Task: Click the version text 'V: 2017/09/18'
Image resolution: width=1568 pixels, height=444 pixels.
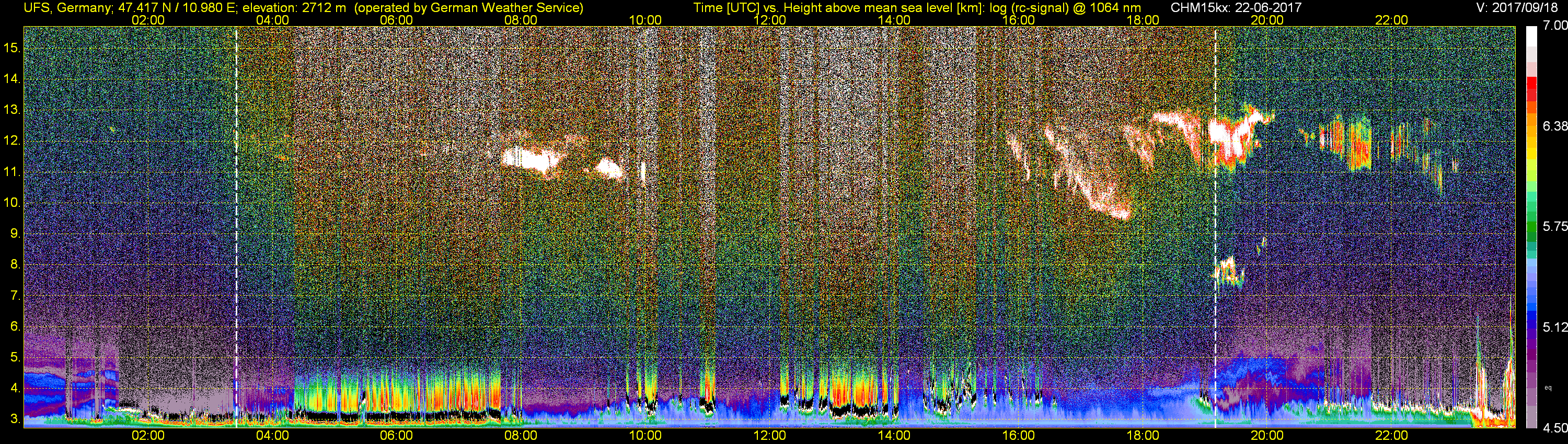Action: [x=1517, y=8]
